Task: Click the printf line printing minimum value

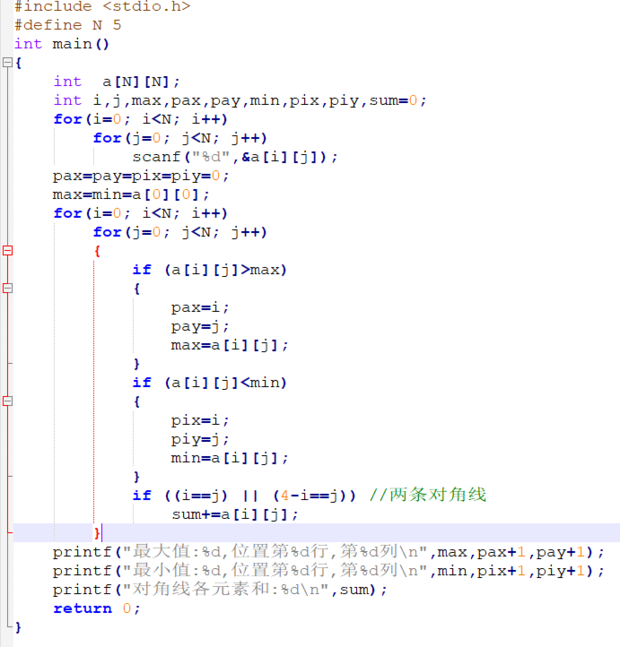Action: pos(328,571)
